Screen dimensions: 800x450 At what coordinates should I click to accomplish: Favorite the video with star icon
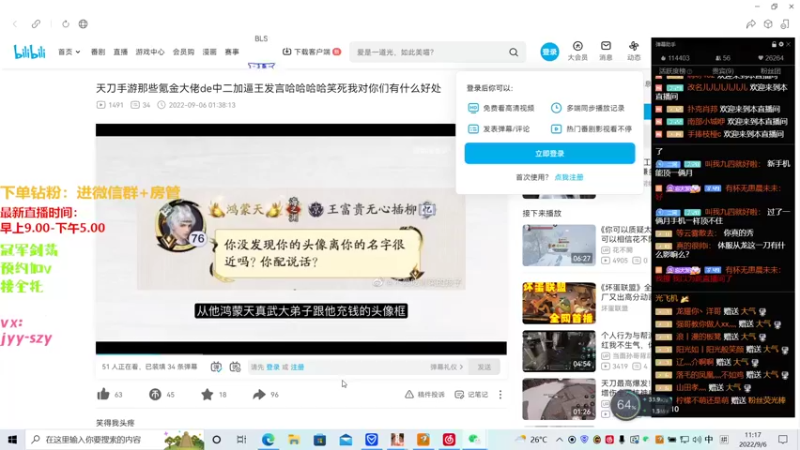pyautogui.click(x=207, y=394)
